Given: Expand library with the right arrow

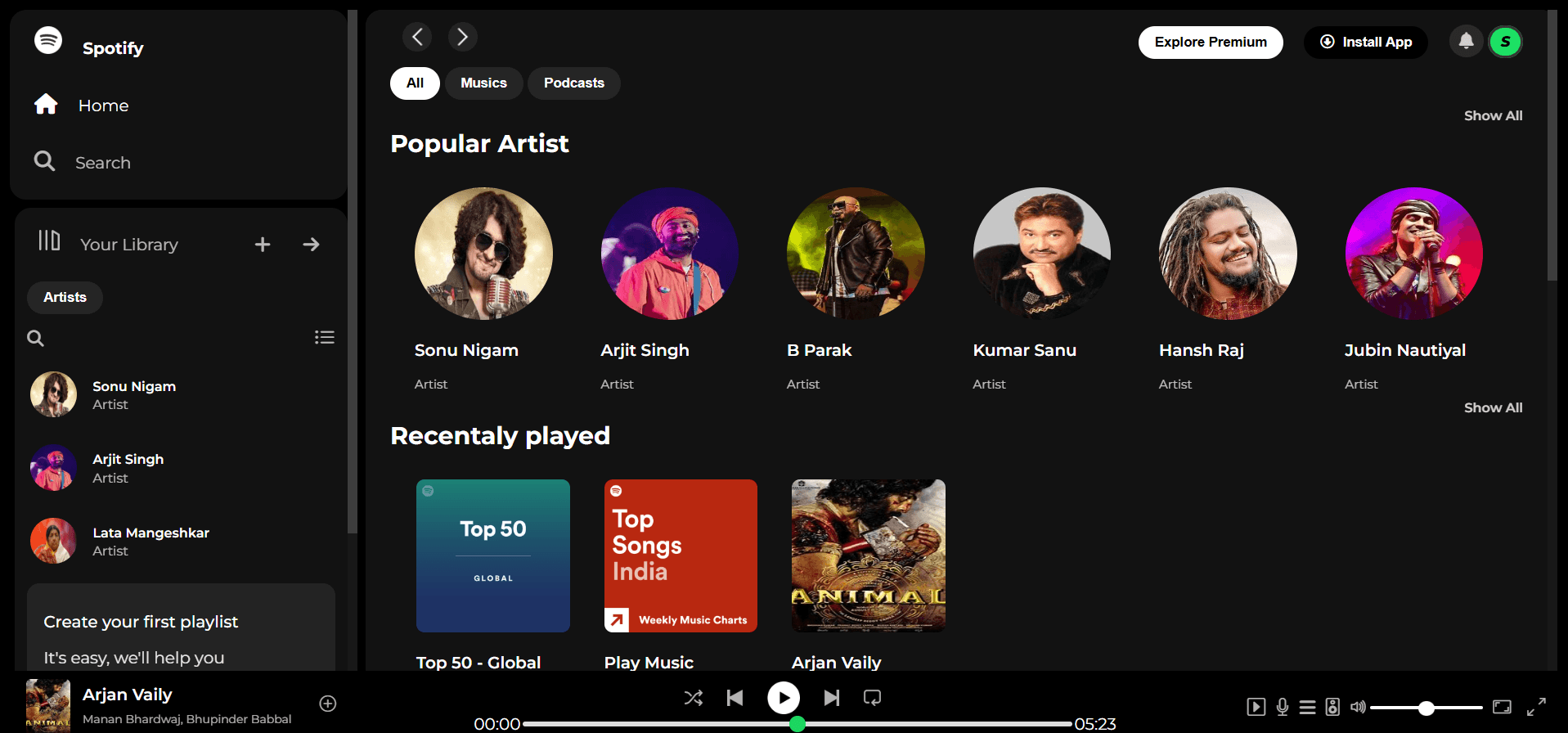Looking at the screenshot, I should [x=311, y=245].
